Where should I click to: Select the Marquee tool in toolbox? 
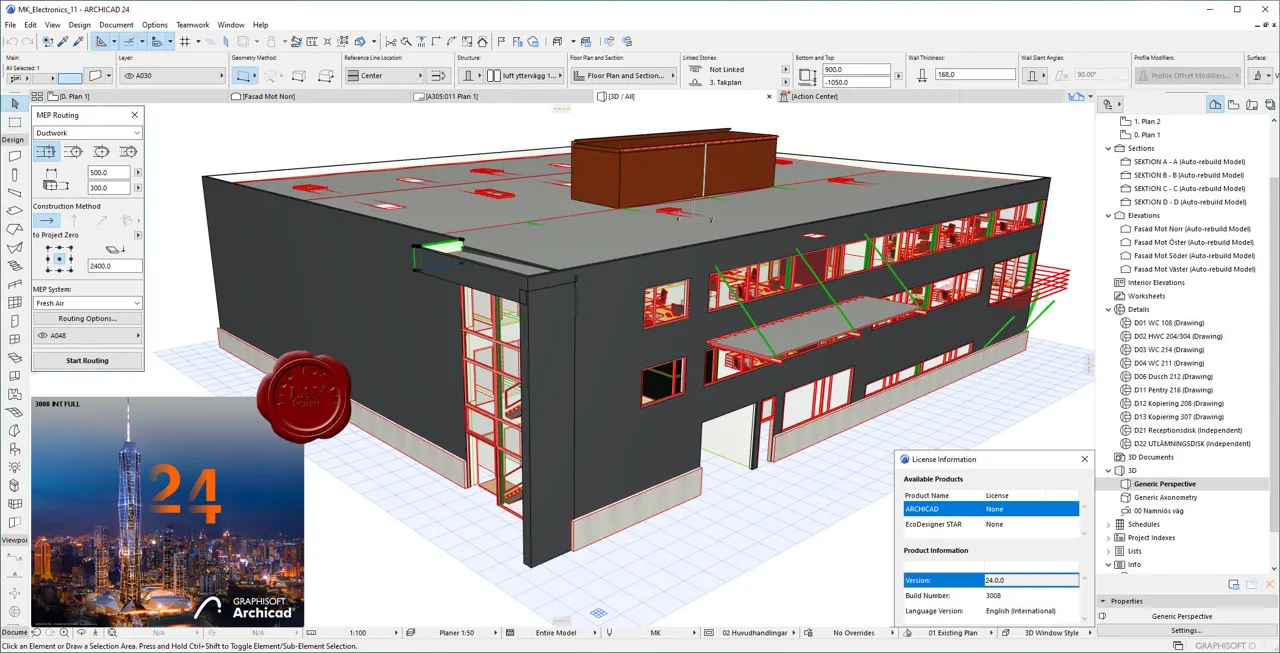click(x=14, y=122)
